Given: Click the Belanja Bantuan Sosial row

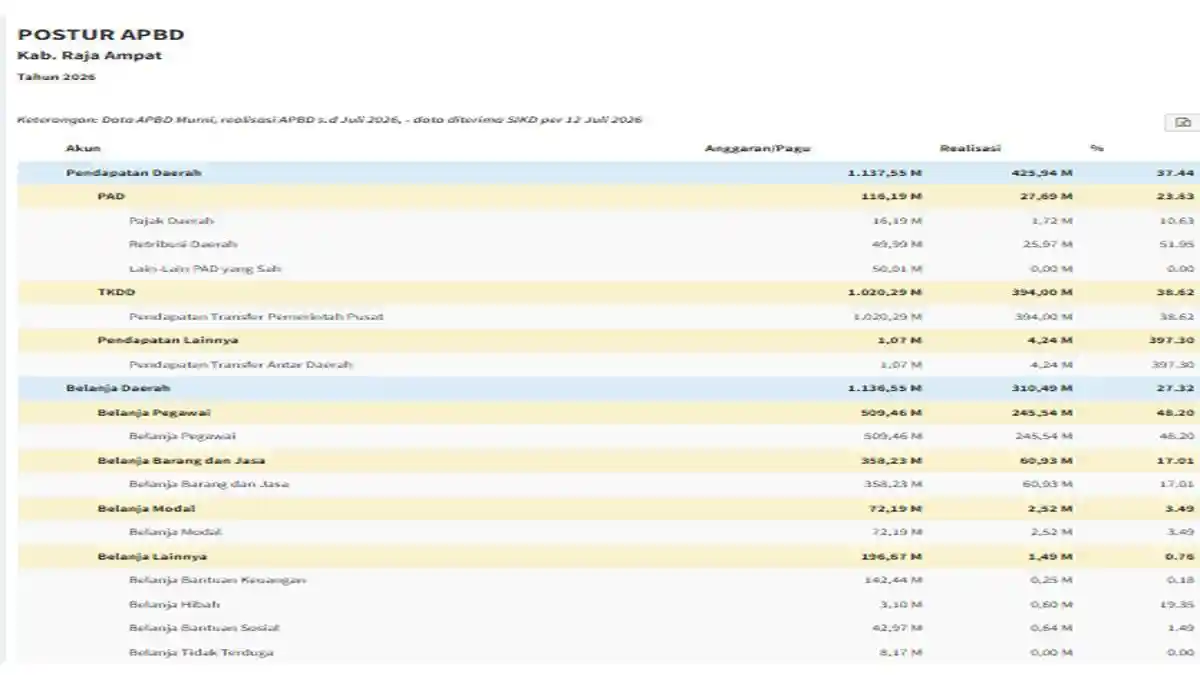Looking at the screenshot, I should pyautogui.click(x=609, y=628).
